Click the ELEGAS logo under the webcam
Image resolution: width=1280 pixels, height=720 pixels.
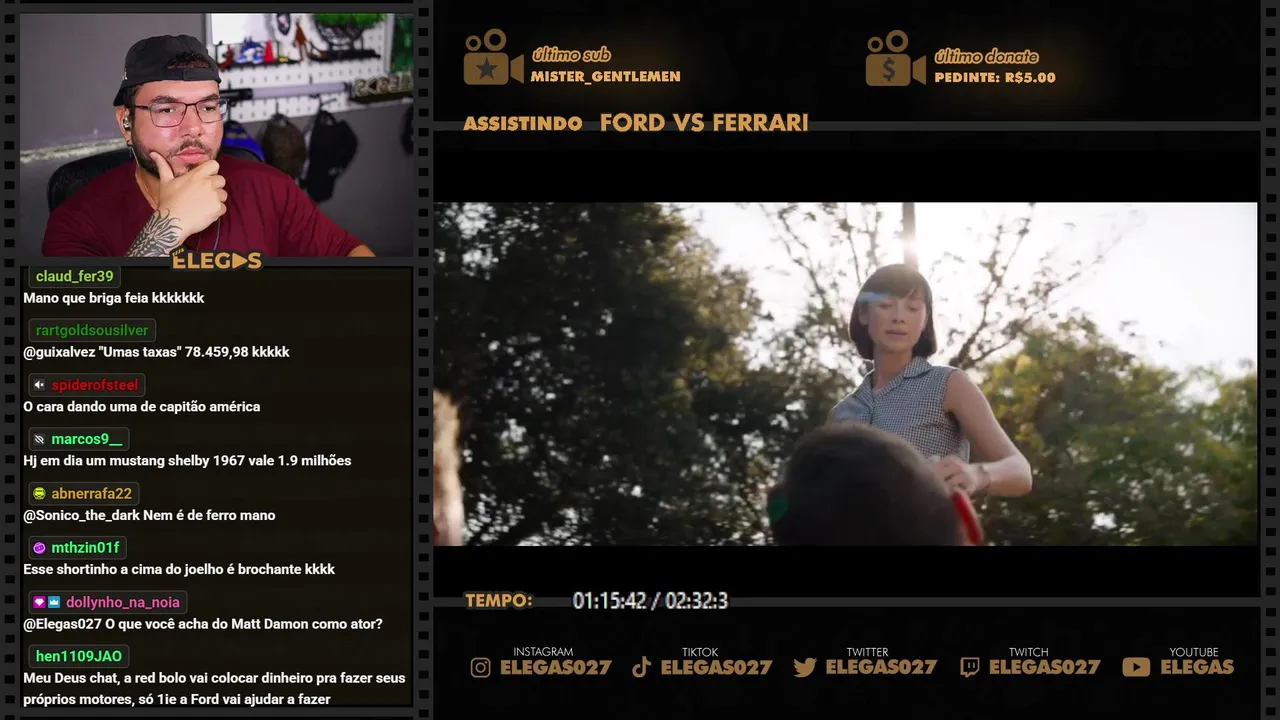pyautogui.click(x=217, y=261)
